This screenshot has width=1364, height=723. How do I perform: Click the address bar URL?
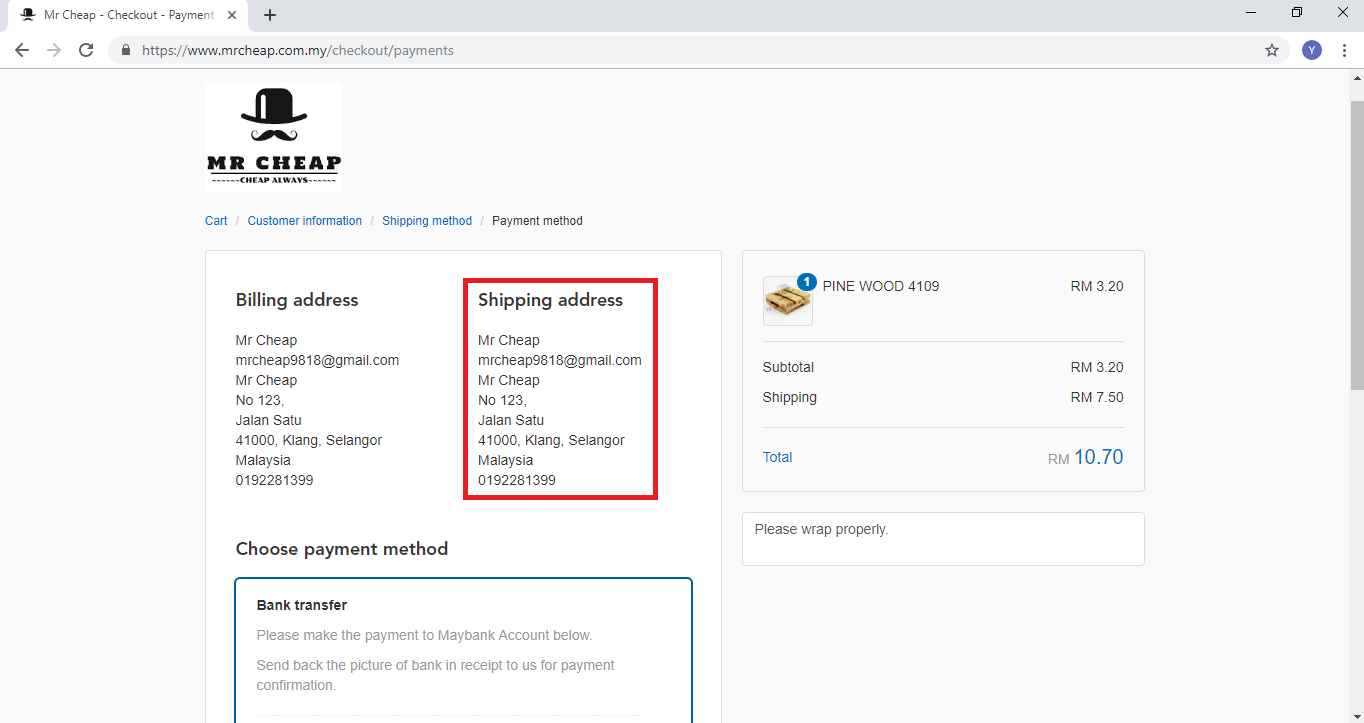coord(298,50)
